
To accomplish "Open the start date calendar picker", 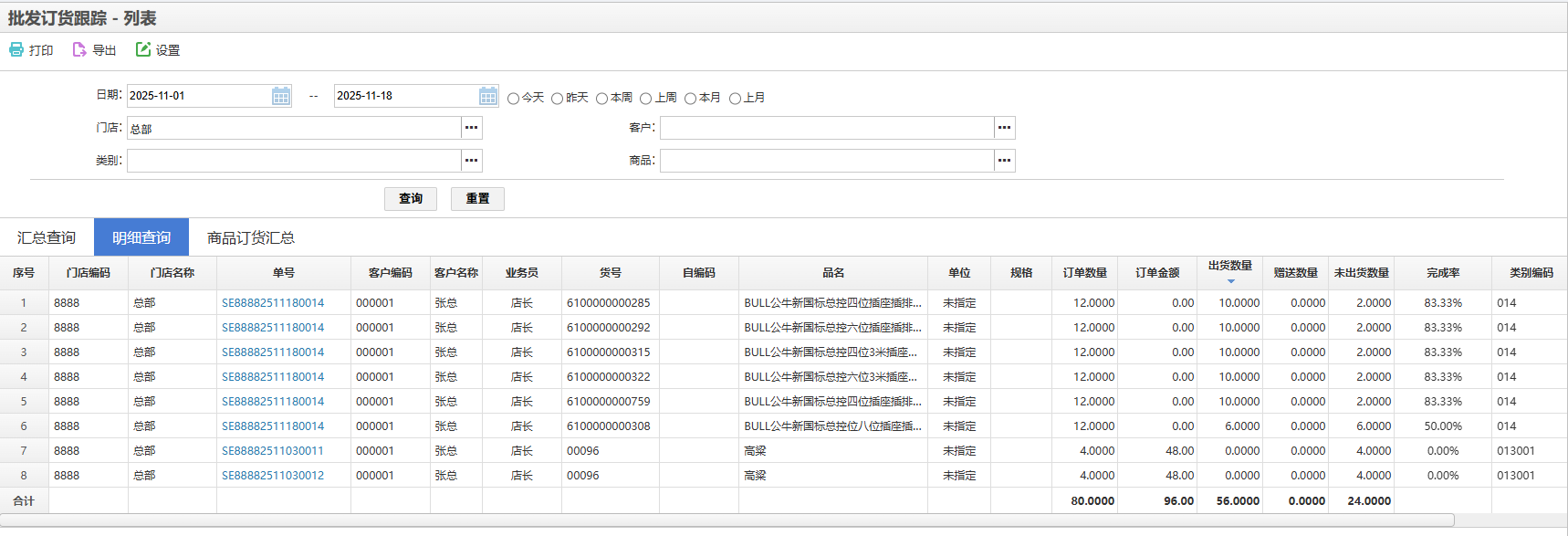I will [x=281, y=96].
